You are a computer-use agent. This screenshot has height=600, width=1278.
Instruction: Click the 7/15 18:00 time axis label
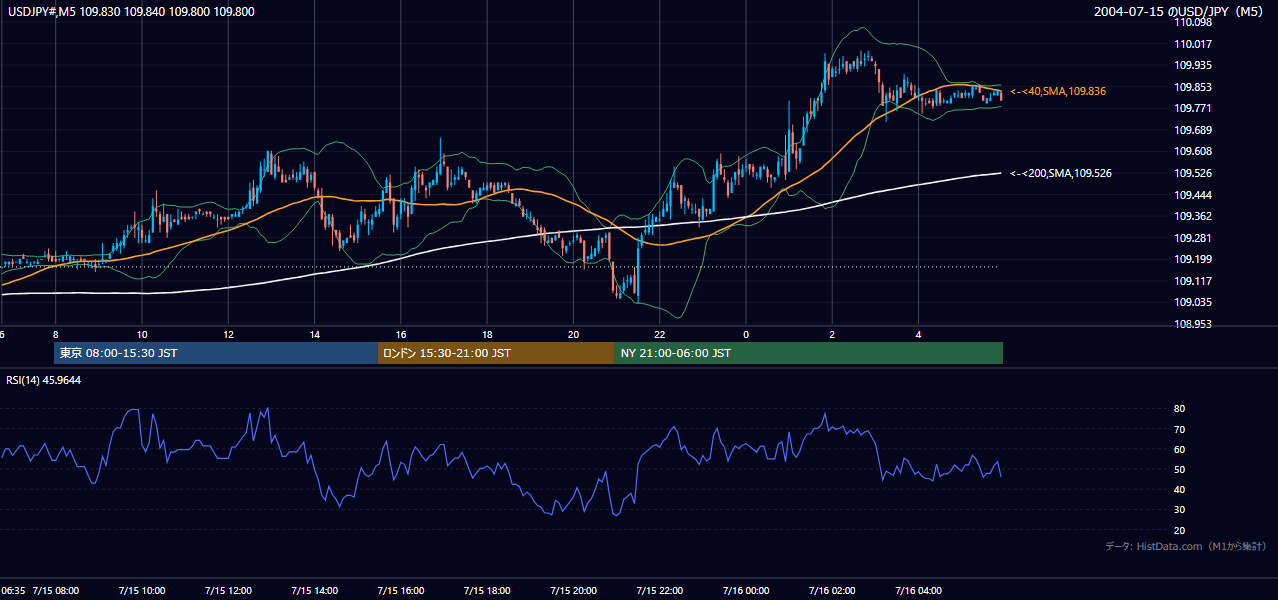[x=488, y=590]
